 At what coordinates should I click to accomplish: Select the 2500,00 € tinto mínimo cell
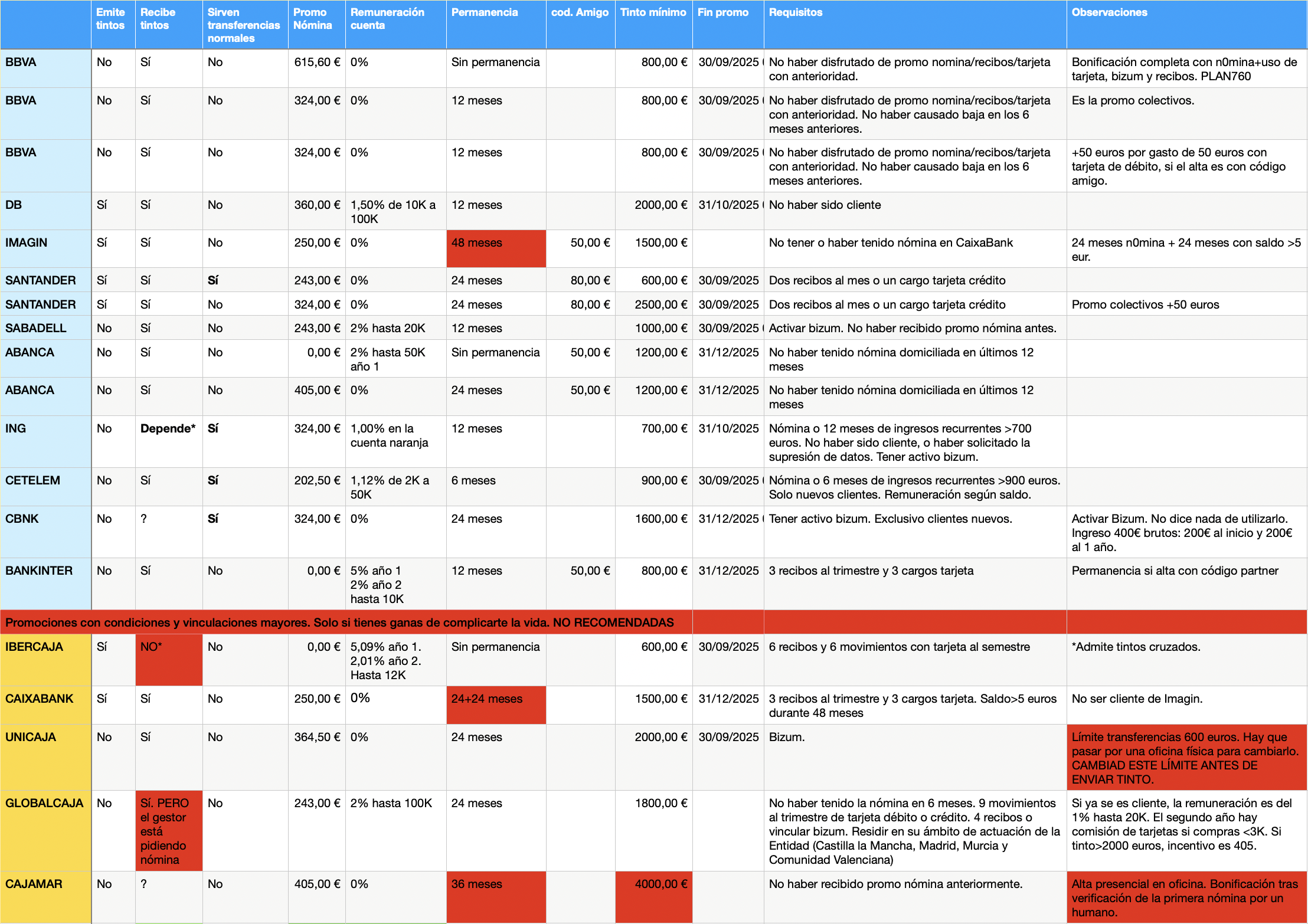[654, 304]
